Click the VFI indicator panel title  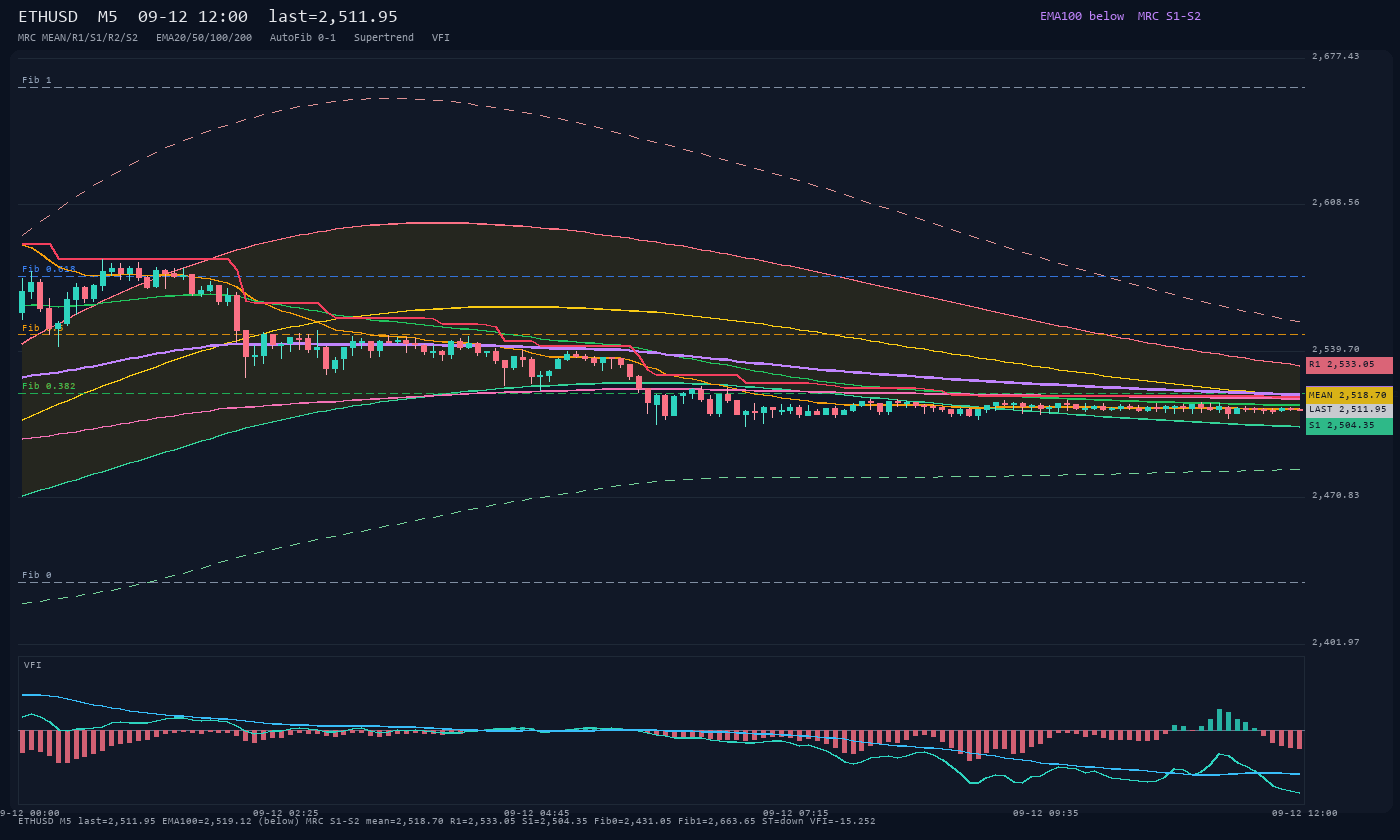33,665
